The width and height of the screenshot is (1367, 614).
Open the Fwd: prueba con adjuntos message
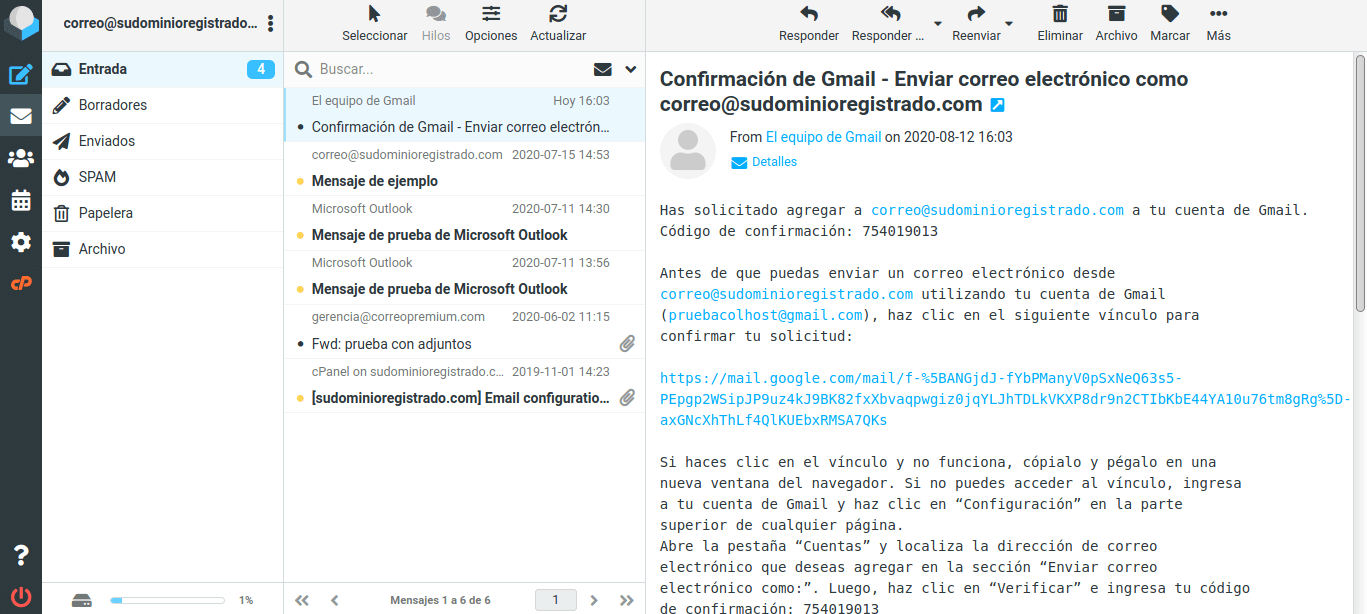click(464, 331)
